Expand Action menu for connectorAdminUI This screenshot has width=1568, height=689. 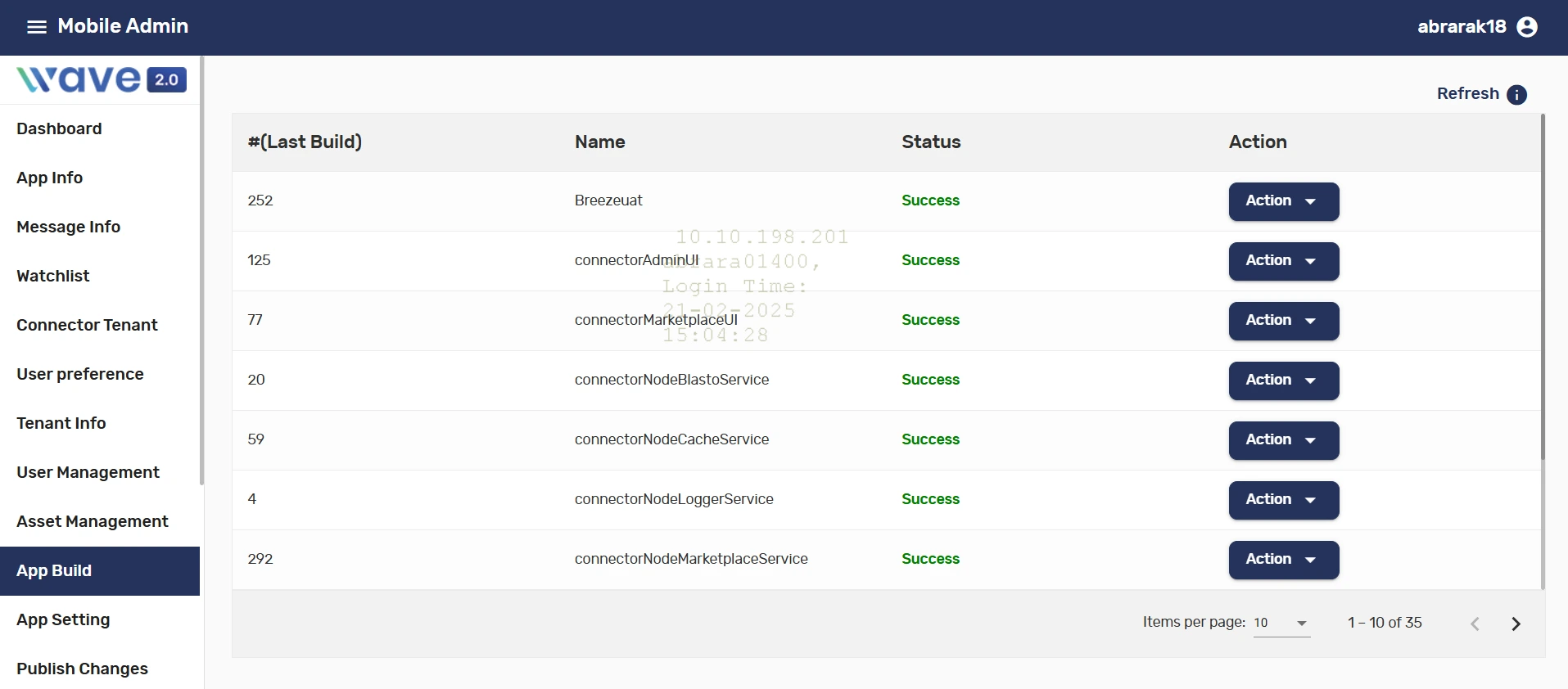[x=1283, y=261]
